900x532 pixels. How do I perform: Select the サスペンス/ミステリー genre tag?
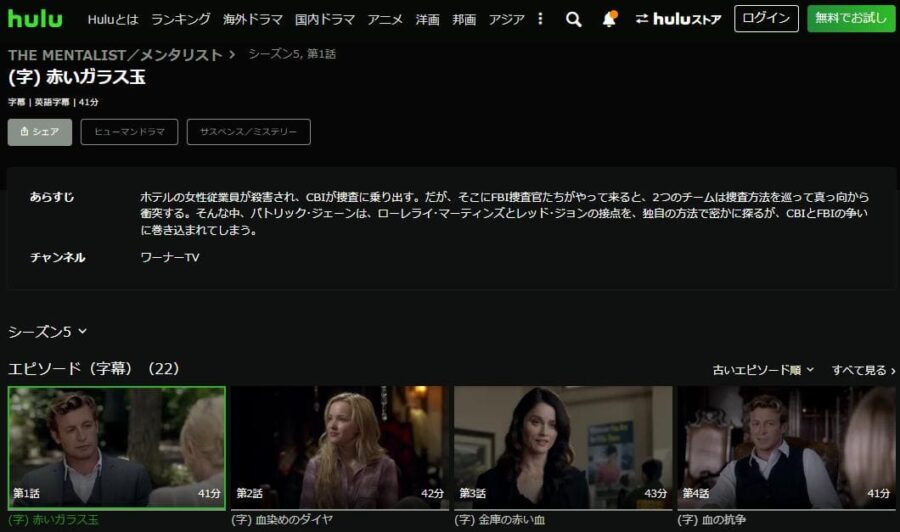click(248, 132)
